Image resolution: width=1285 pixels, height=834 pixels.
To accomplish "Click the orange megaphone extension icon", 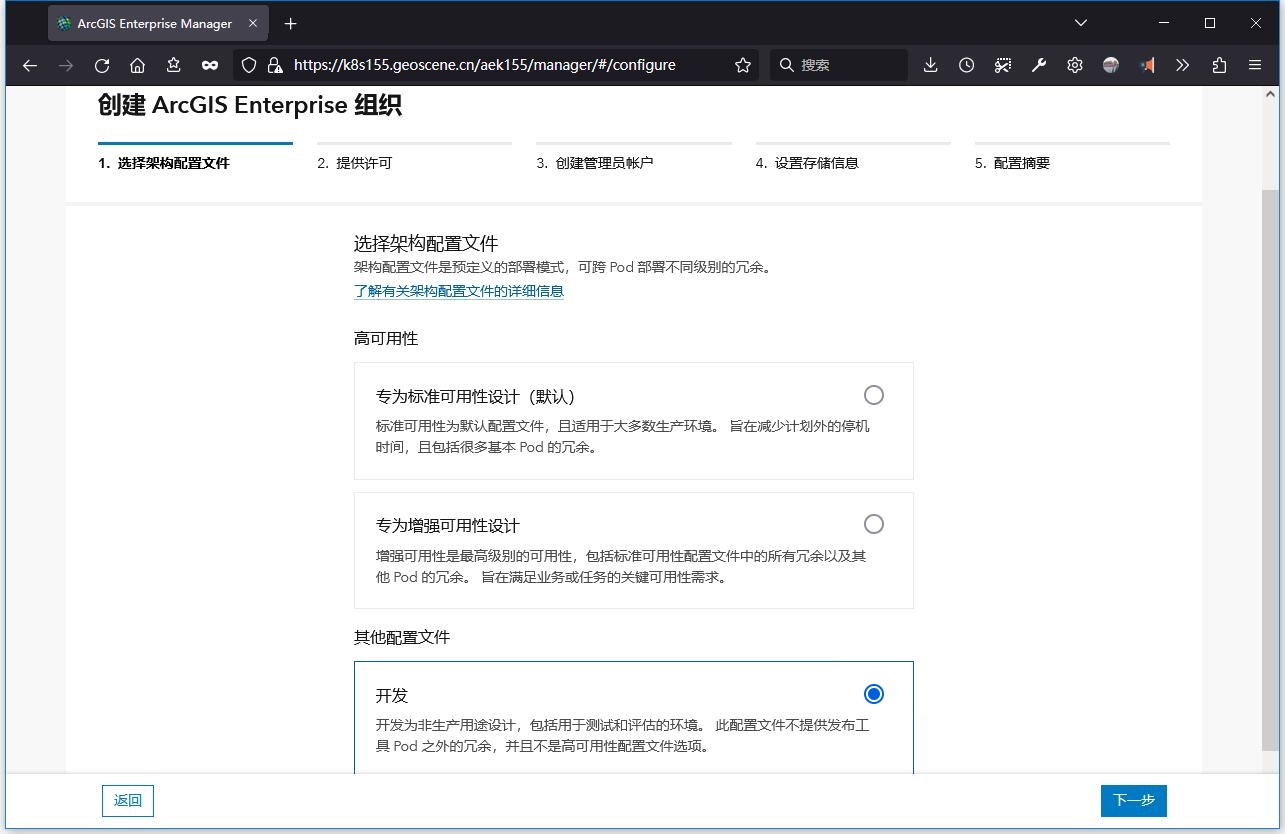I will point(1147,65).
